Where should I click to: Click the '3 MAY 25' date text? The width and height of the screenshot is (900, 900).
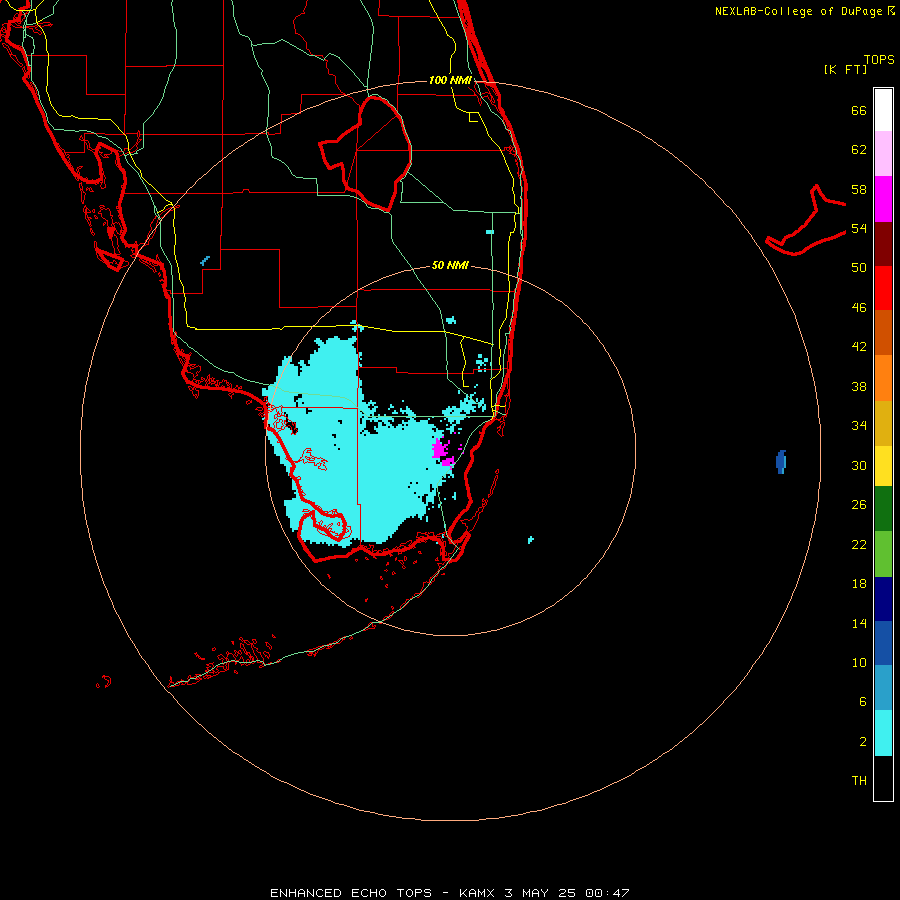[x=540, y=893]
